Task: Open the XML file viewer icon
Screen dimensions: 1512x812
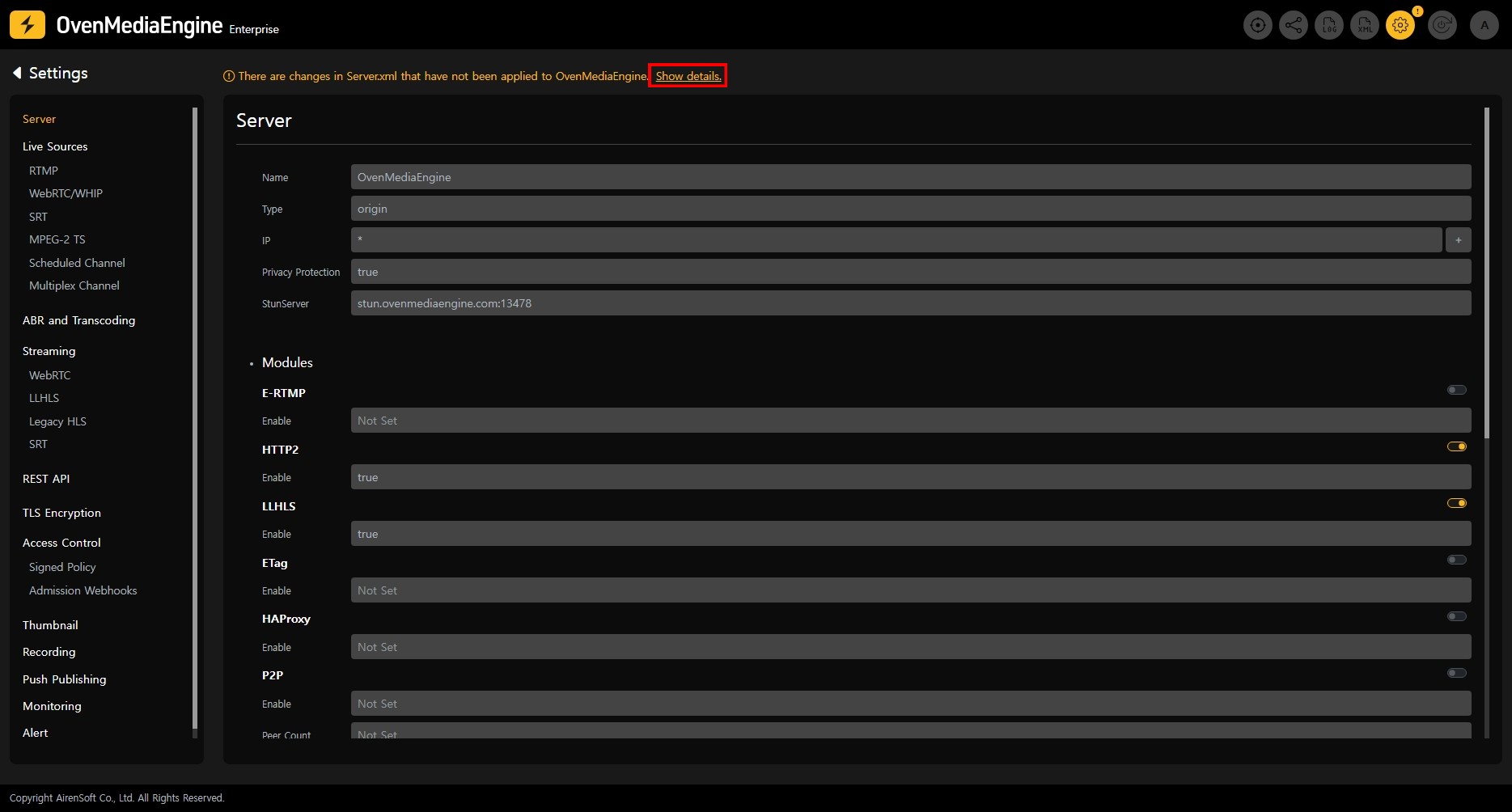Action: click(x=1365, y=26)
